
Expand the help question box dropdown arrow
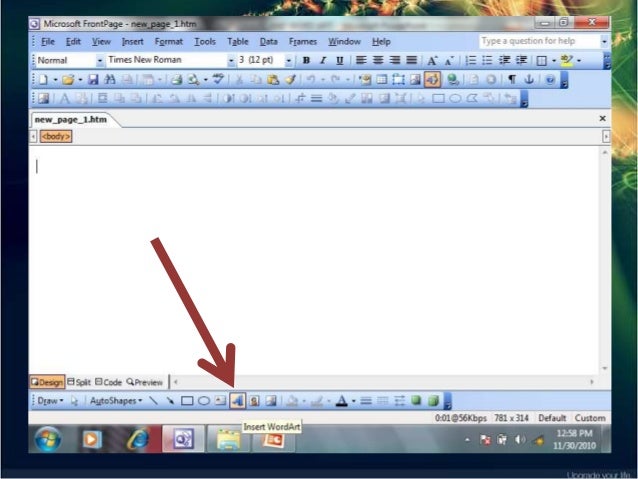pos(604,42)
